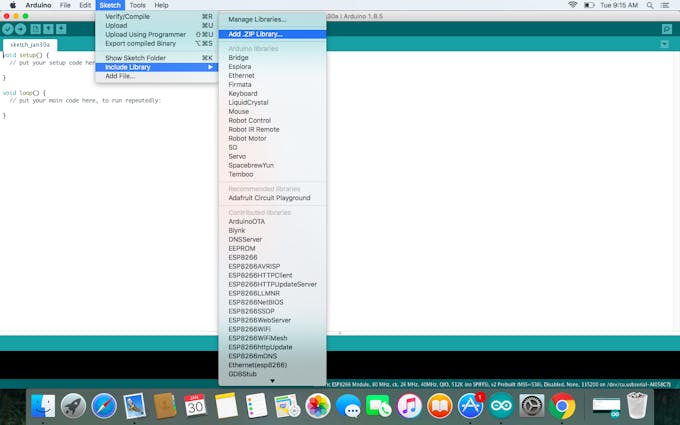Click the Save sketch toolbar icon

click(x=61, y=29)
